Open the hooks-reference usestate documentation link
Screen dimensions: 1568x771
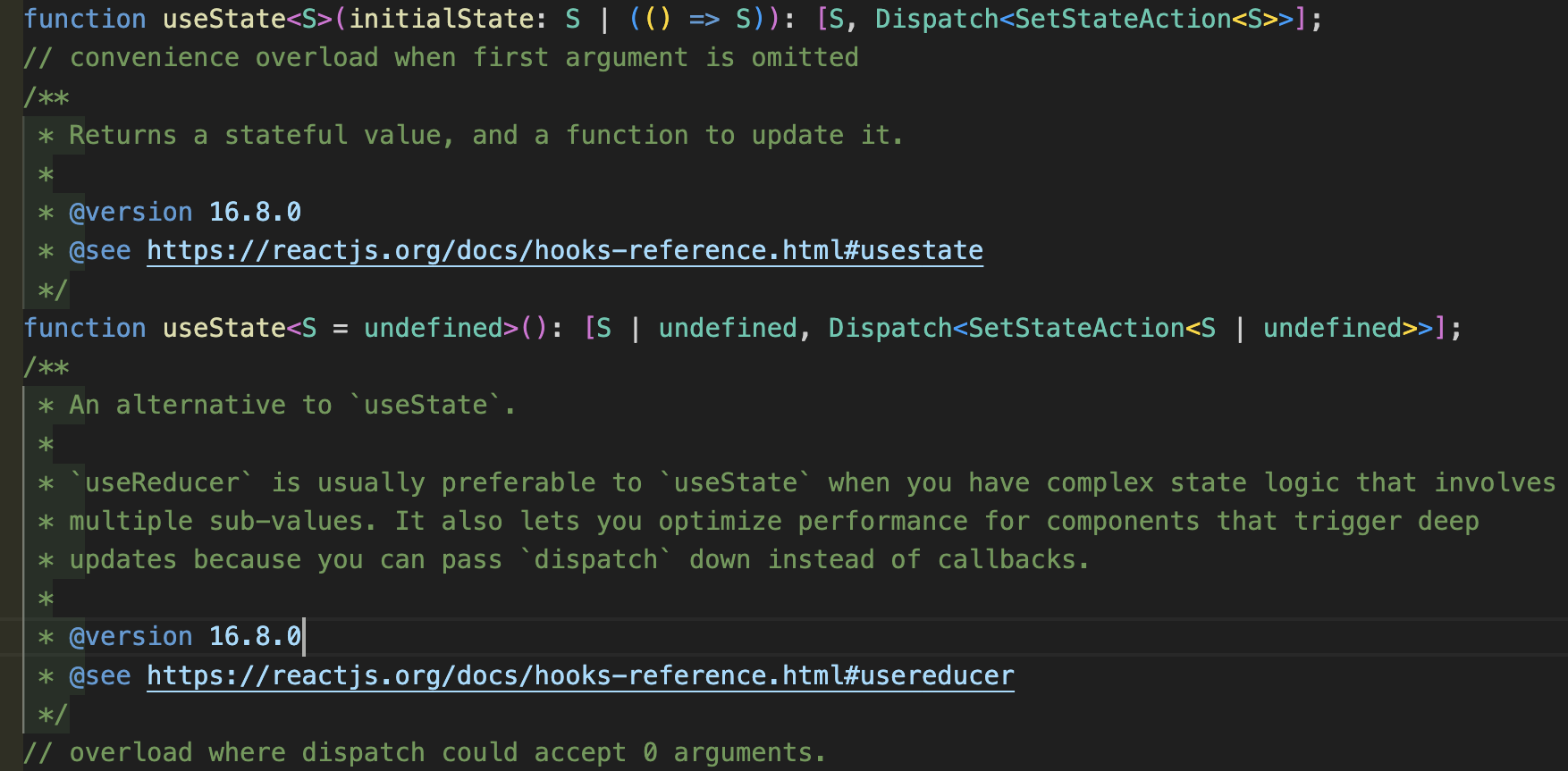click(564, 251)
